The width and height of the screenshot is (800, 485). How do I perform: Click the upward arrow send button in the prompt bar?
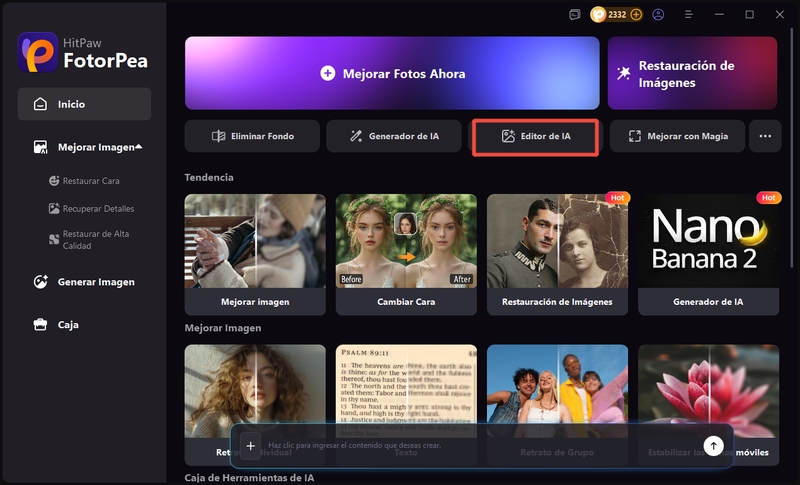click(x=713, y=446)
